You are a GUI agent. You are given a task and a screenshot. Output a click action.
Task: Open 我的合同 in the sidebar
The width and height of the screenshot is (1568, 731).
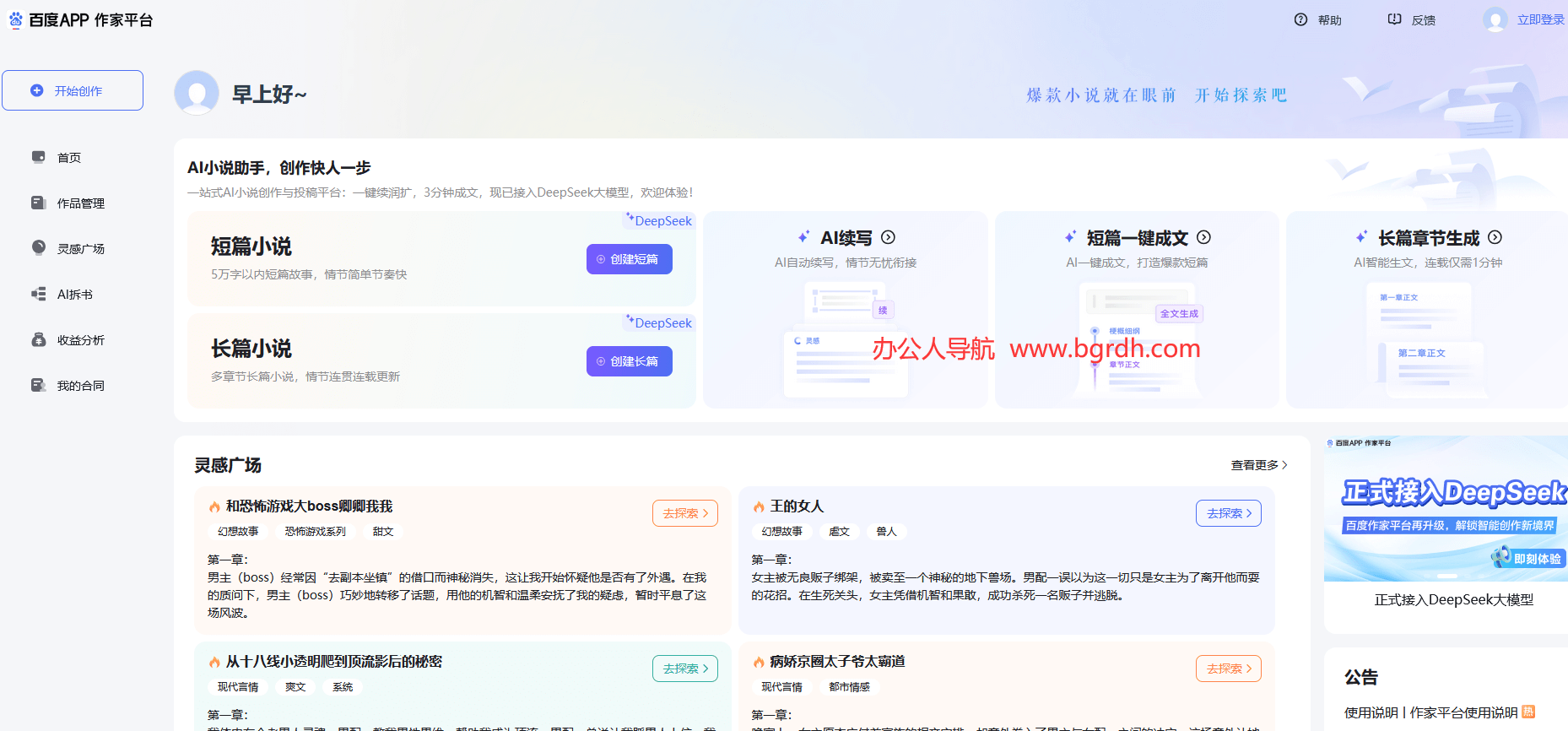[81, 386]
